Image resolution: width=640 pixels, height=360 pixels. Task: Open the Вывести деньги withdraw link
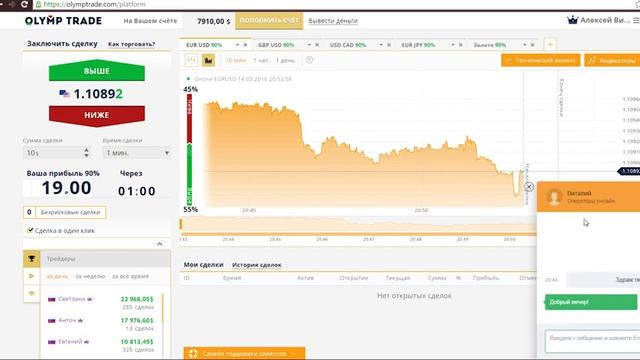point(333,21)
